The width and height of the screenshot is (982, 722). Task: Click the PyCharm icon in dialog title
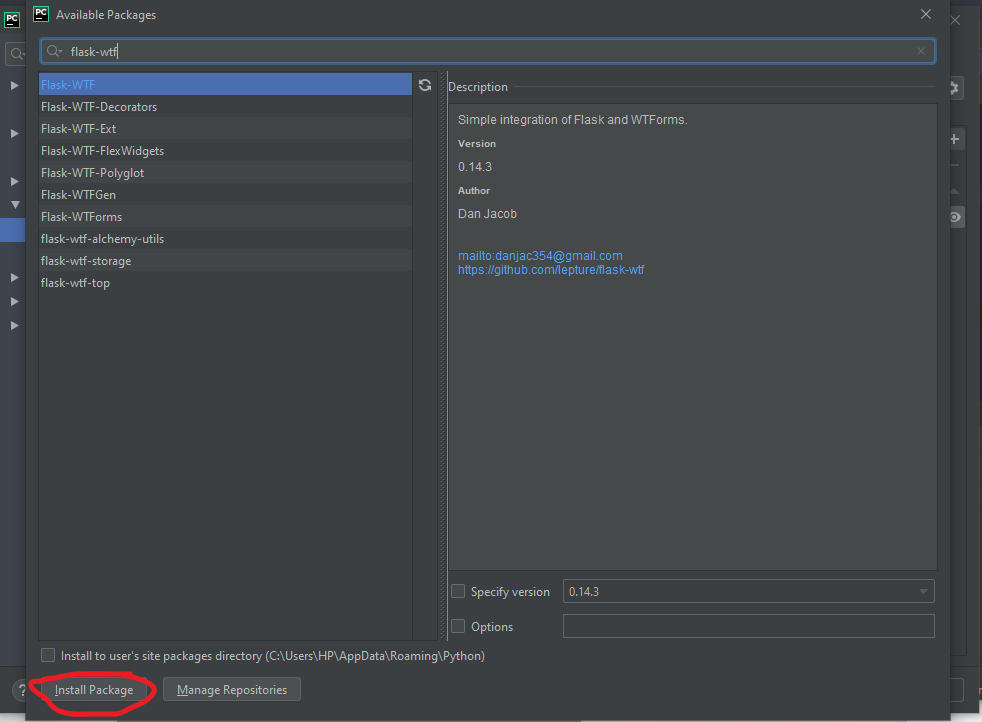tap(41, 14)
